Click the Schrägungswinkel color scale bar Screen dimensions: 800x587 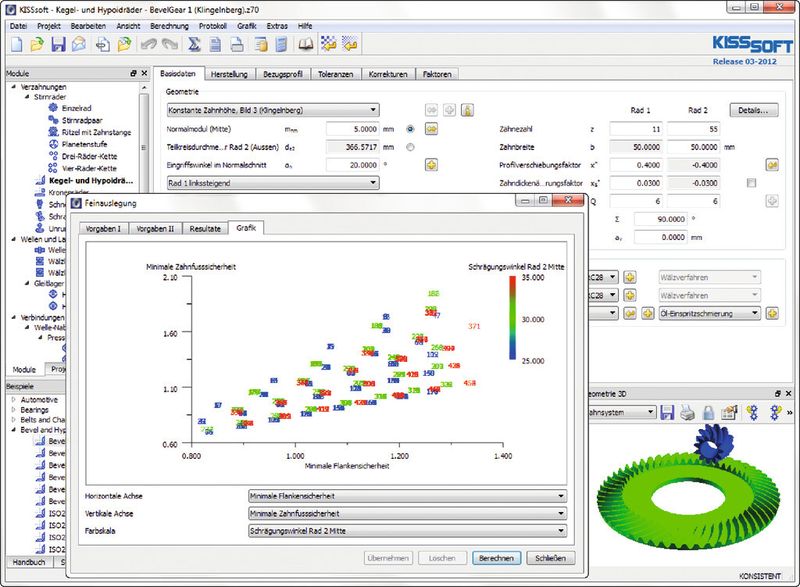[x=511, y=318]
